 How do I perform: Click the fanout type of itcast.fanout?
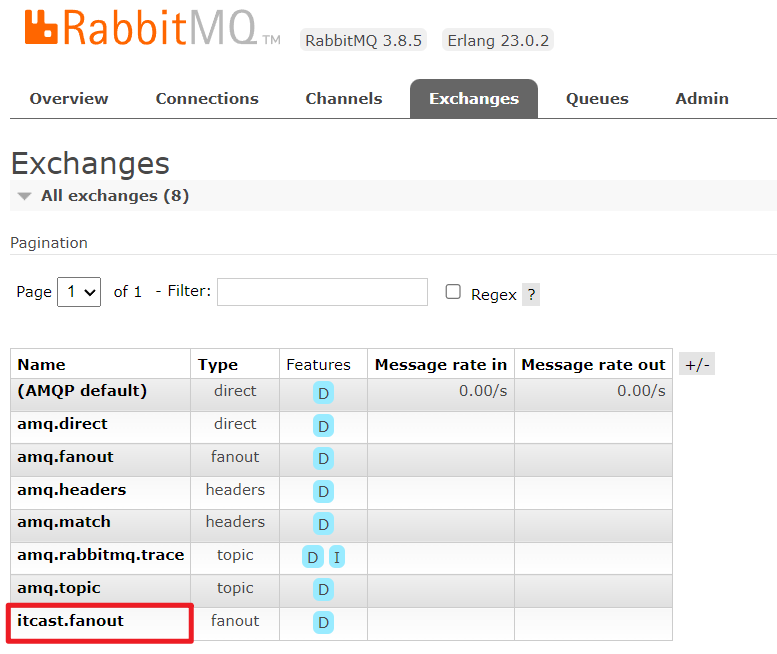click(x=235, y=621)
